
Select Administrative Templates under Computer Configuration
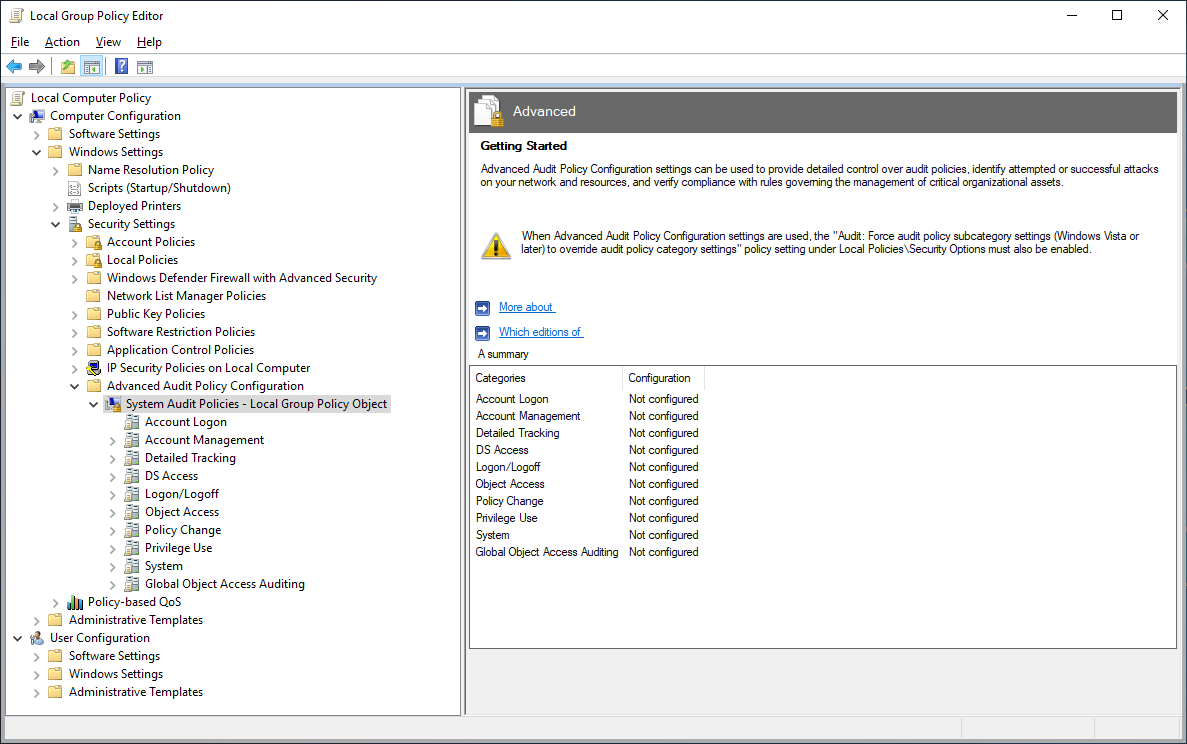coord(136,620)
